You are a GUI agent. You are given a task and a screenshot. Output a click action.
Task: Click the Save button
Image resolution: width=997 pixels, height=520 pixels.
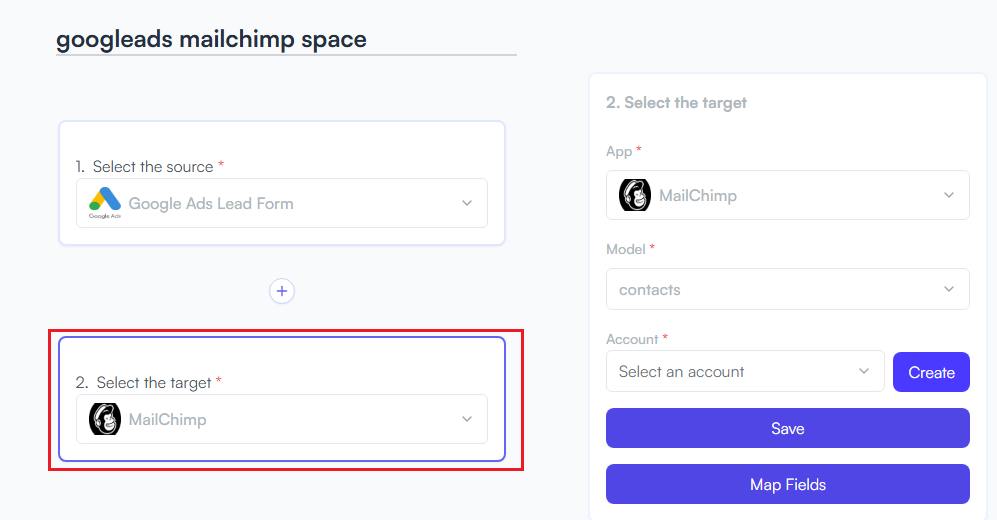(787, 428)
